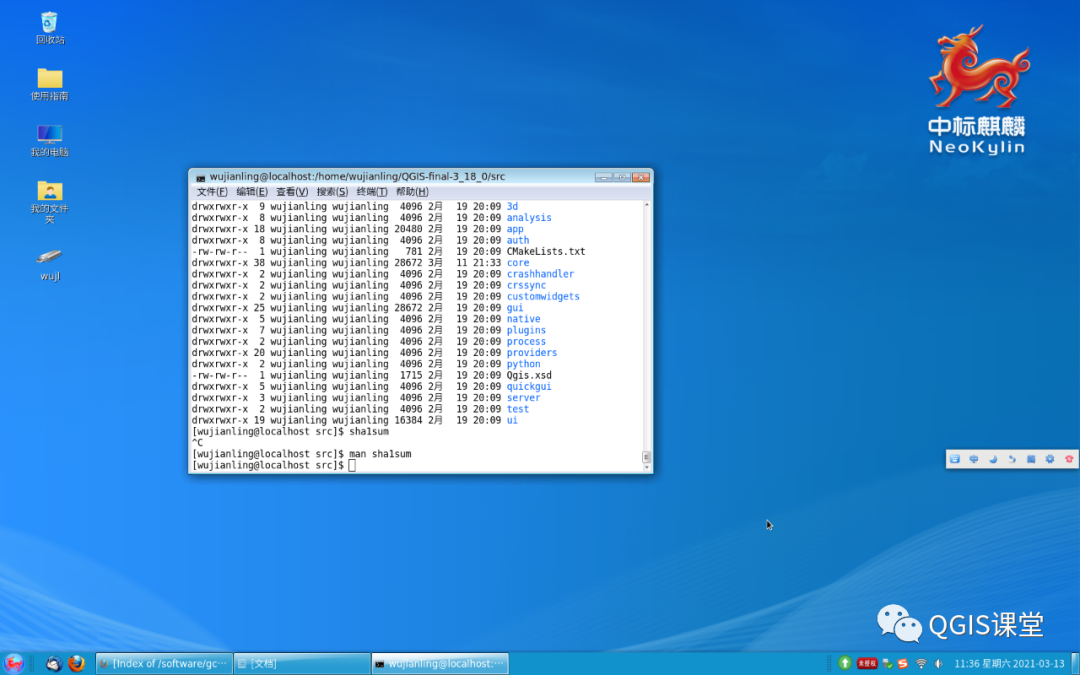Open the 回收站 recycle bin desktop icon
Viewport: 1080px width, 675px height.
(50, 28)
